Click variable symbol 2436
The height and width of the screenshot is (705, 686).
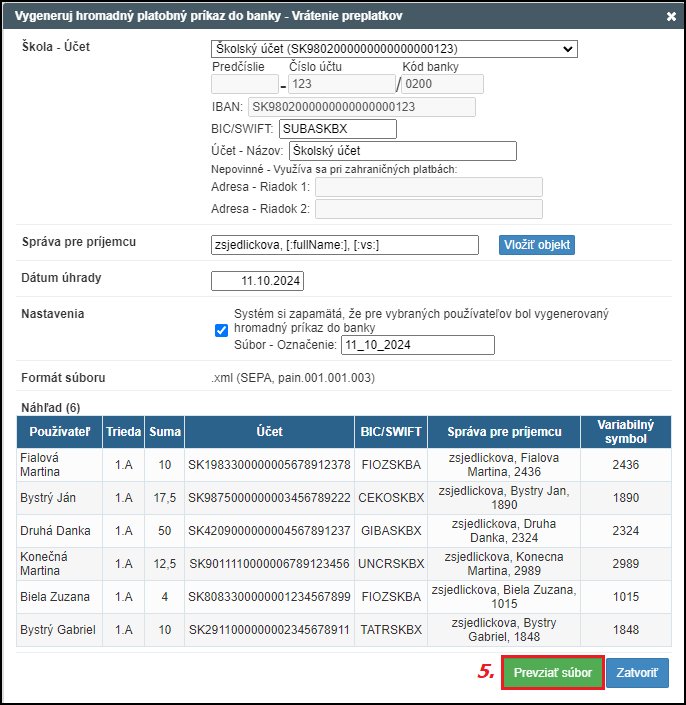coord(626,465)
